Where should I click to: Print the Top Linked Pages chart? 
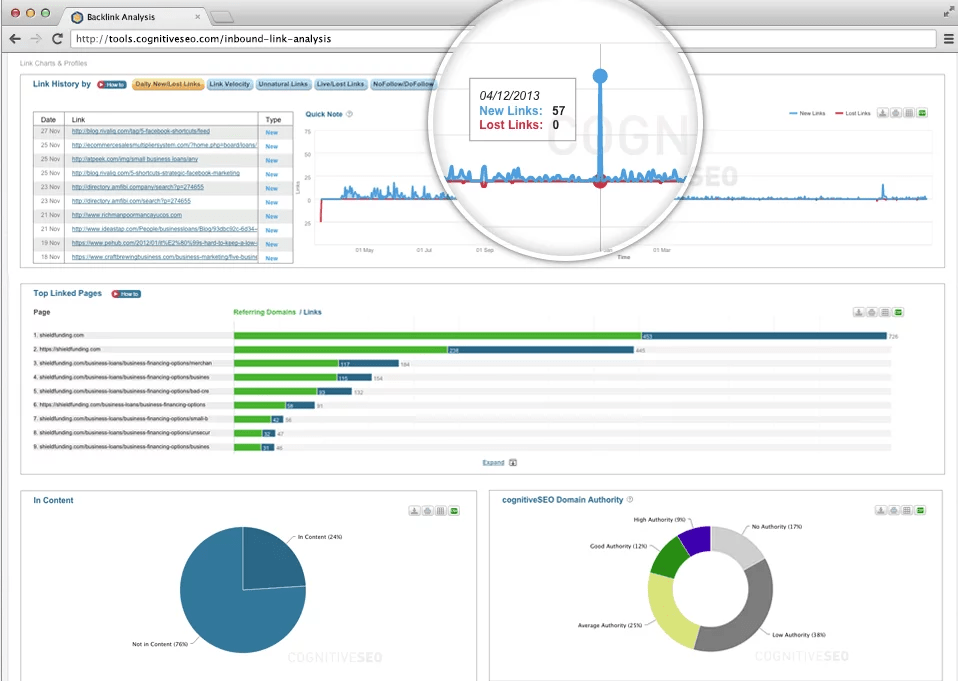(x=872, y=312)
